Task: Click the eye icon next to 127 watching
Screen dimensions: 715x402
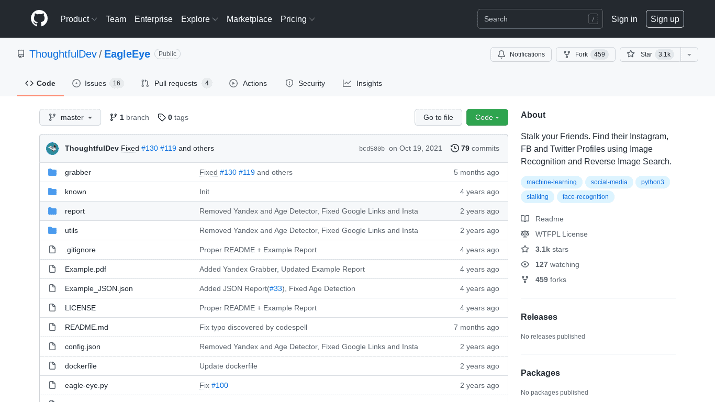Action: coord(525,264)
